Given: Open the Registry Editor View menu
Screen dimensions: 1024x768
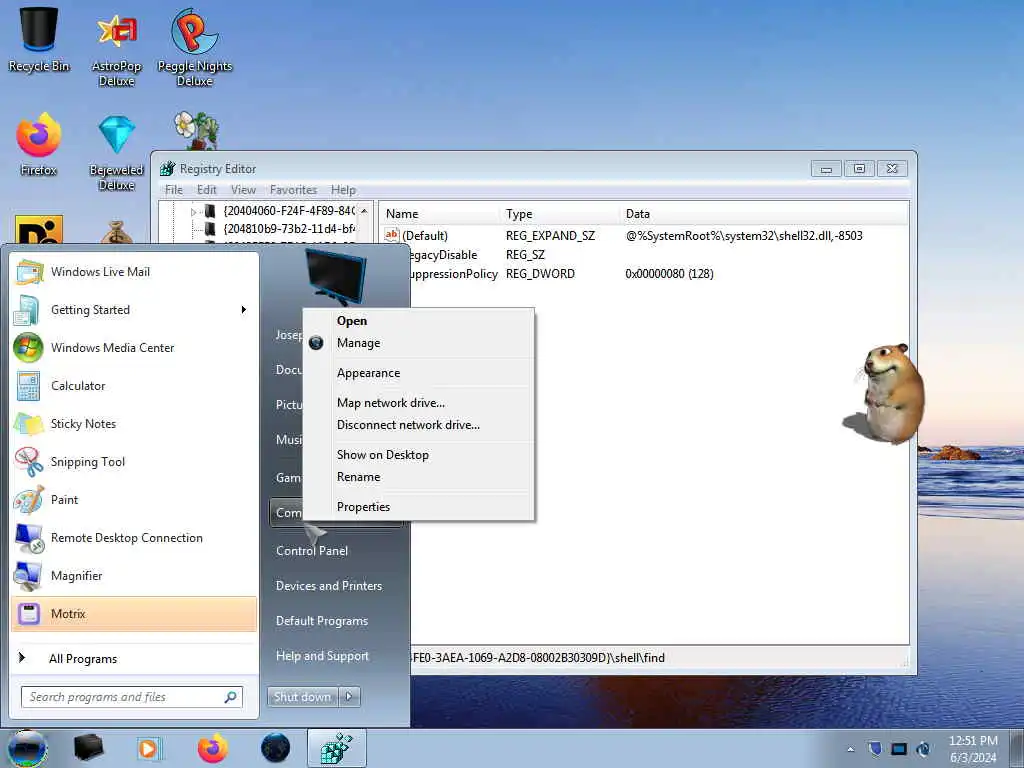Looking at the screenshot, I should tap(243, 190).
